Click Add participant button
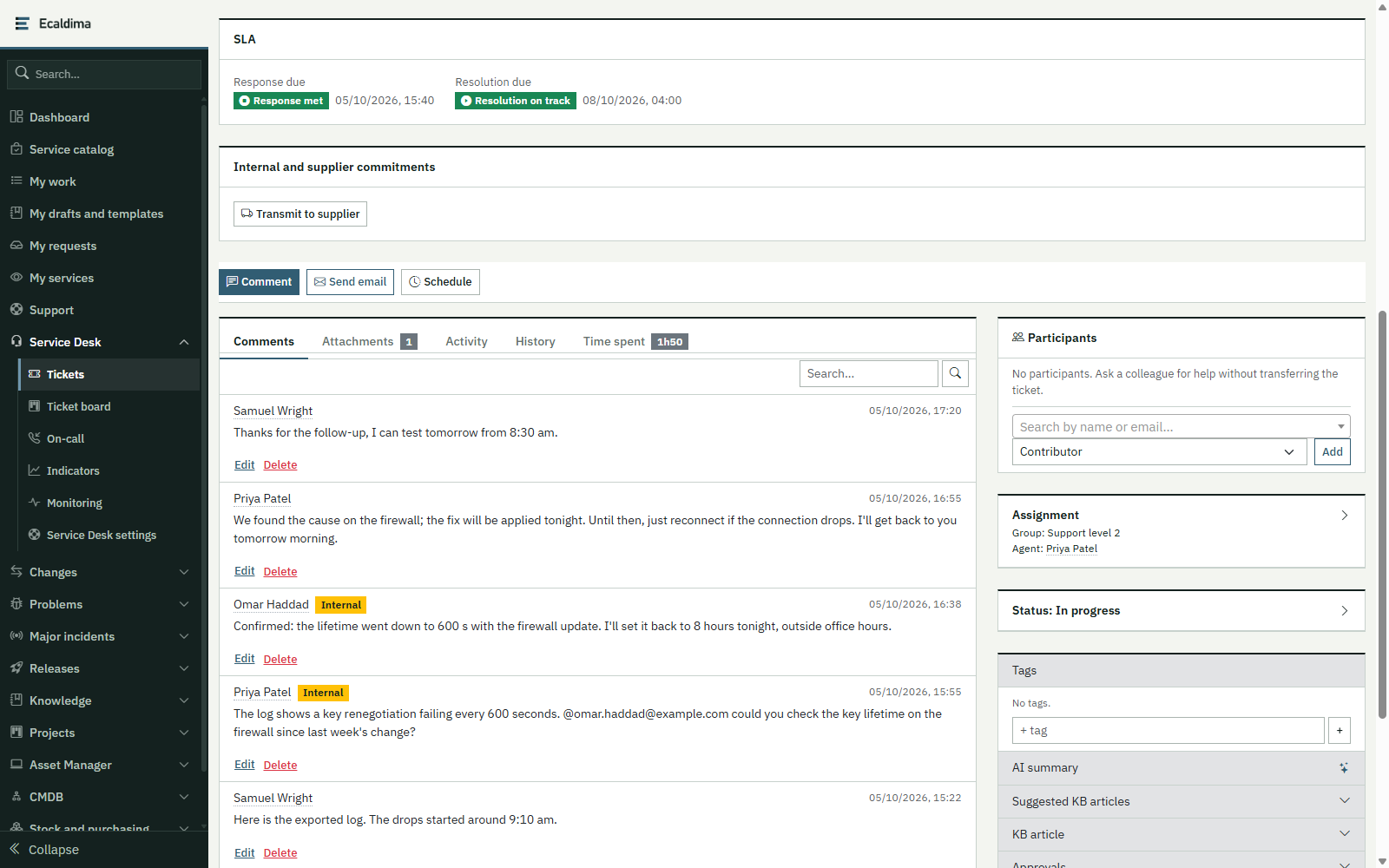The image size is (1389, 868). tap(1333, 451)
